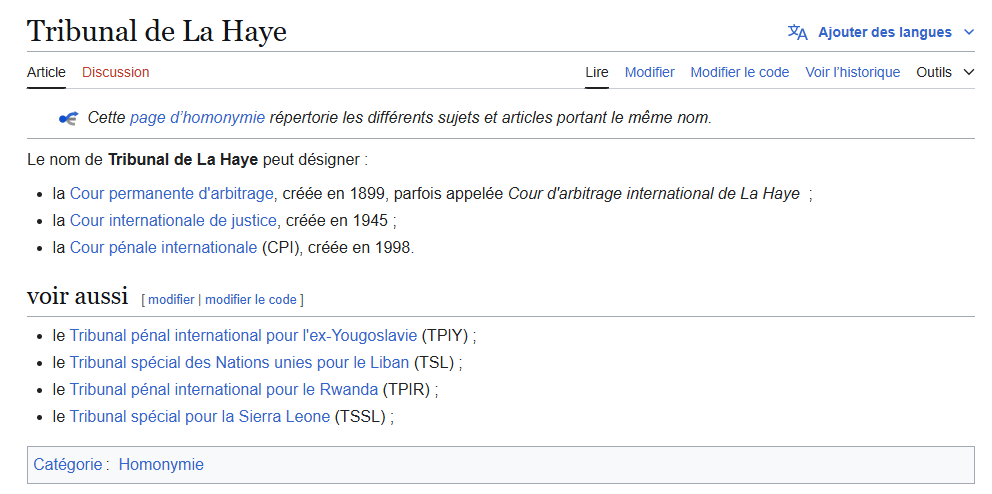The width and height of the screenshot is (992, 494).
Task: Open Tribunal spécial des Nations unies Liban
Action: [x=239, y=363]
